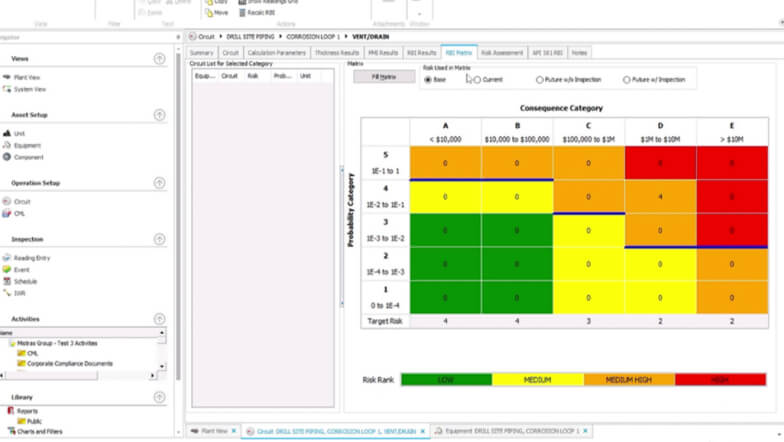Select the Current risk radio button
Image resolution: width=784 pixels, height=442 pixels.
point(478,80)
